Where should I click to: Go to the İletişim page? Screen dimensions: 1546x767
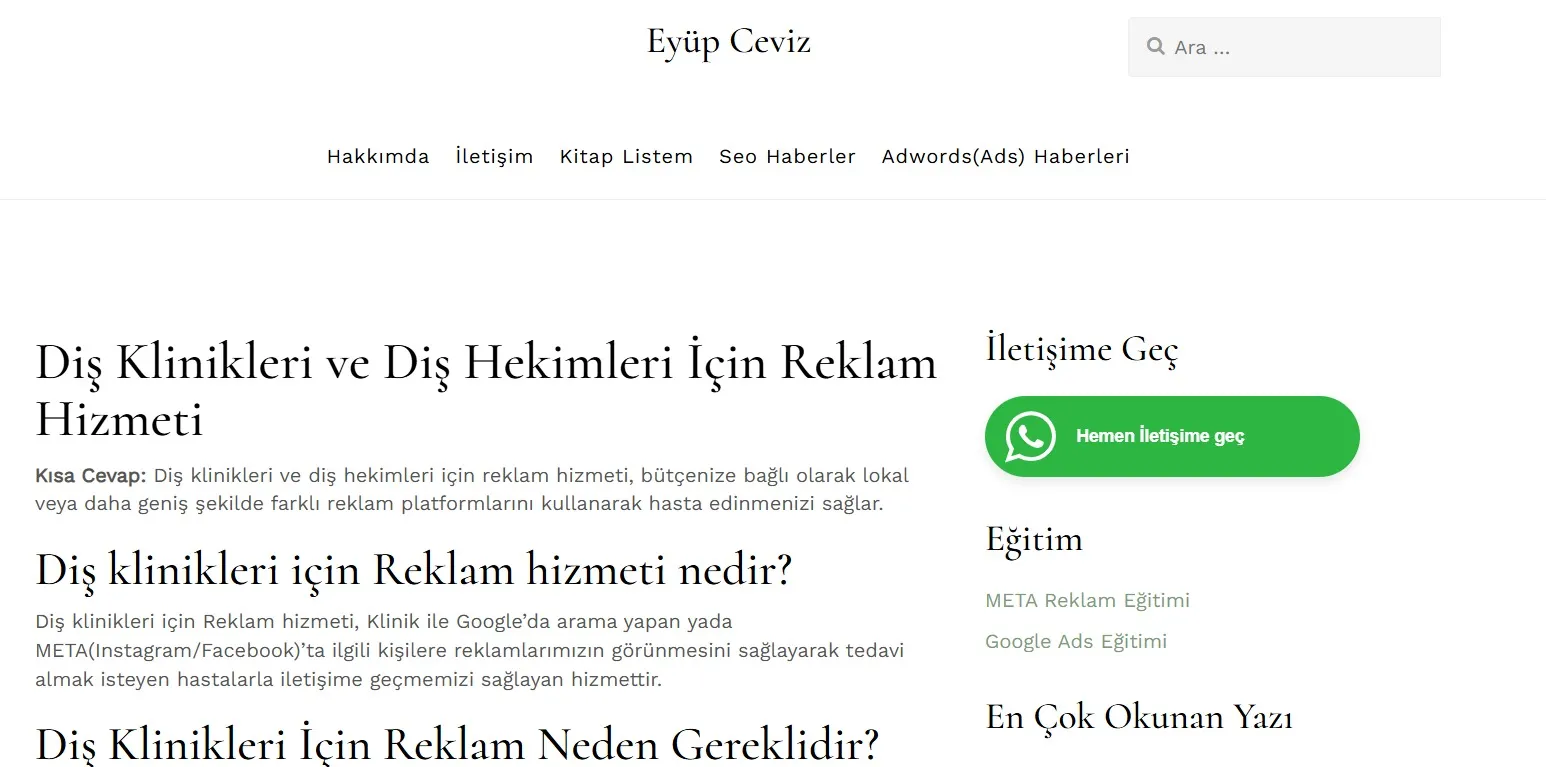tap(494, 157)
